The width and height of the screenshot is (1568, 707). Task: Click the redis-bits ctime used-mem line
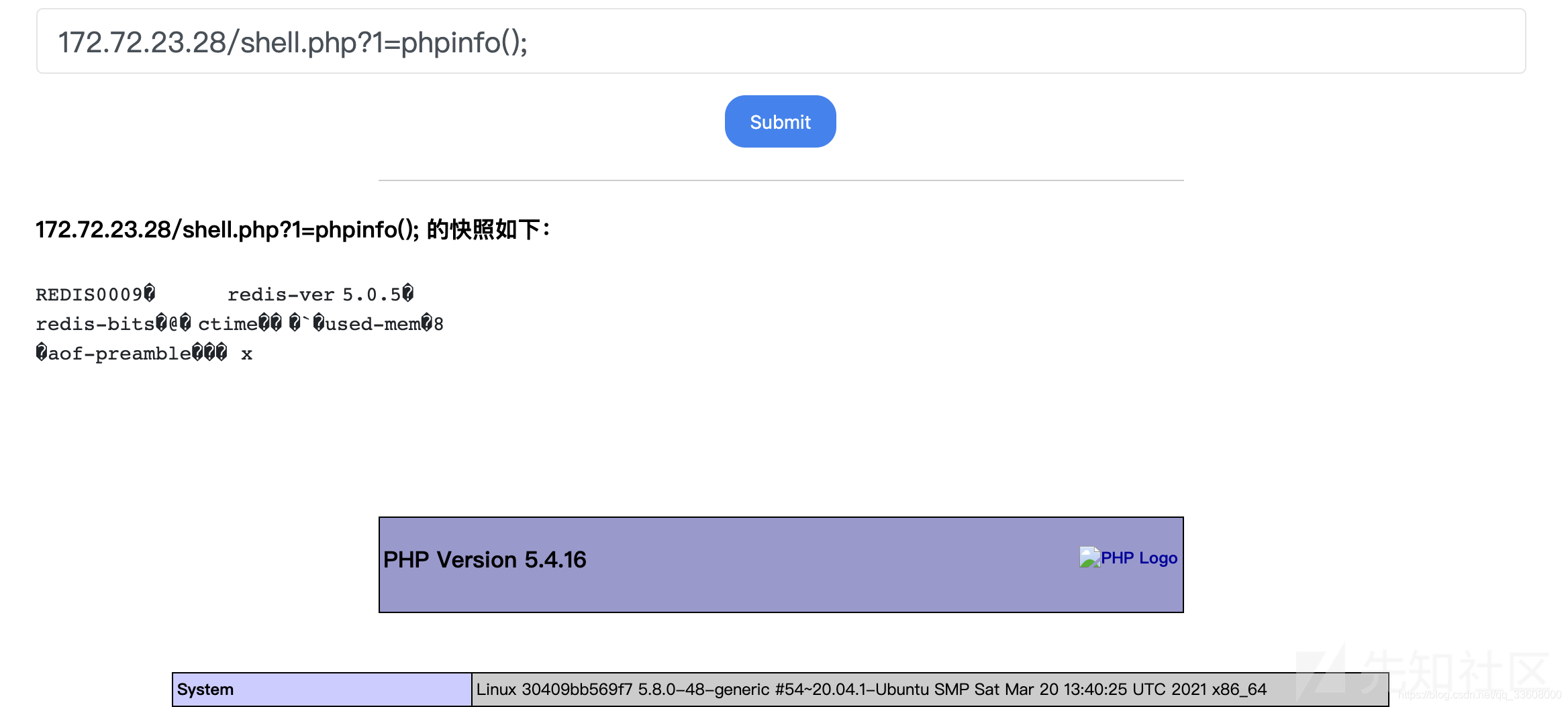click(240, 324)
